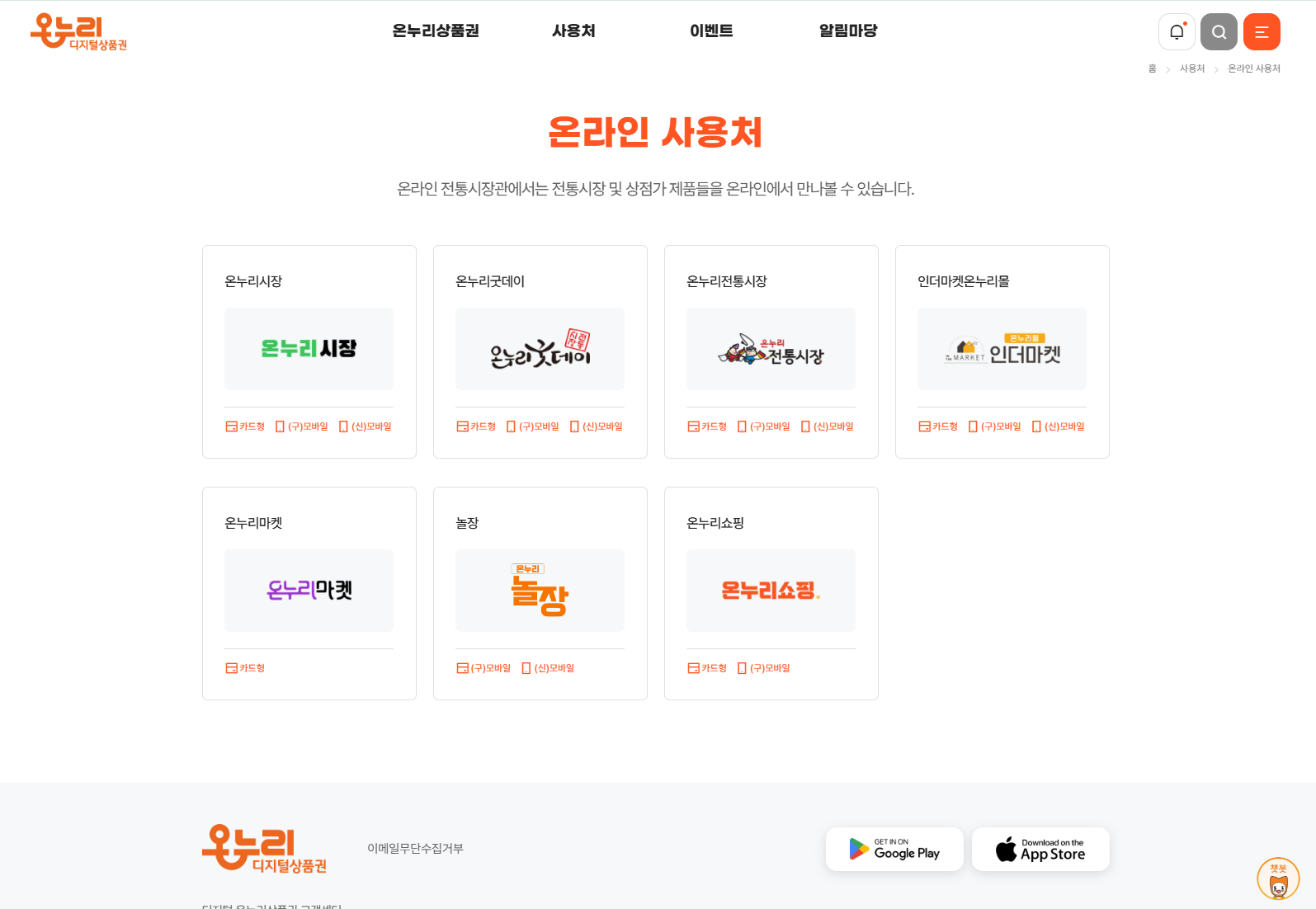Open the 알림마당 menu
The image size is (1316, 909).
848,31
